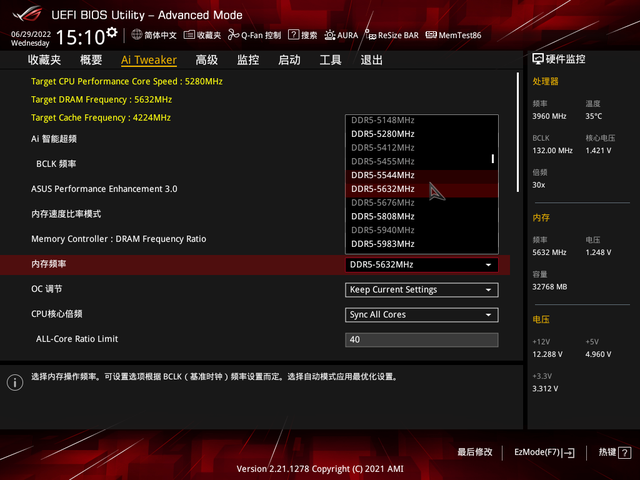Select the Ai 智能超频 setting
The width and height of the screenshot is (640, 480).
(54, 139)
